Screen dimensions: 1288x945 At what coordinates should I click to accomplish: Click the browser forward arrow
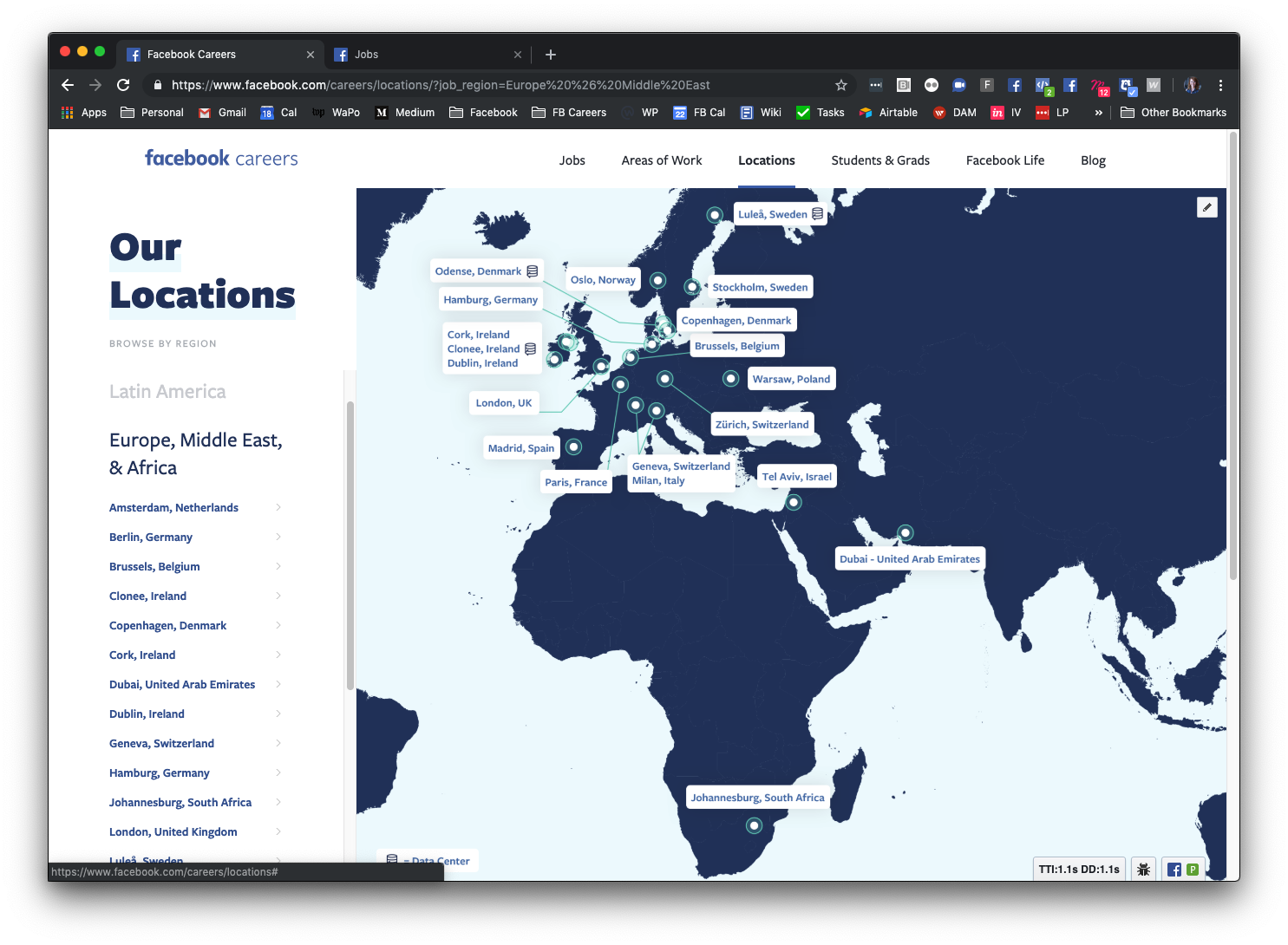[x=95, y=85]
